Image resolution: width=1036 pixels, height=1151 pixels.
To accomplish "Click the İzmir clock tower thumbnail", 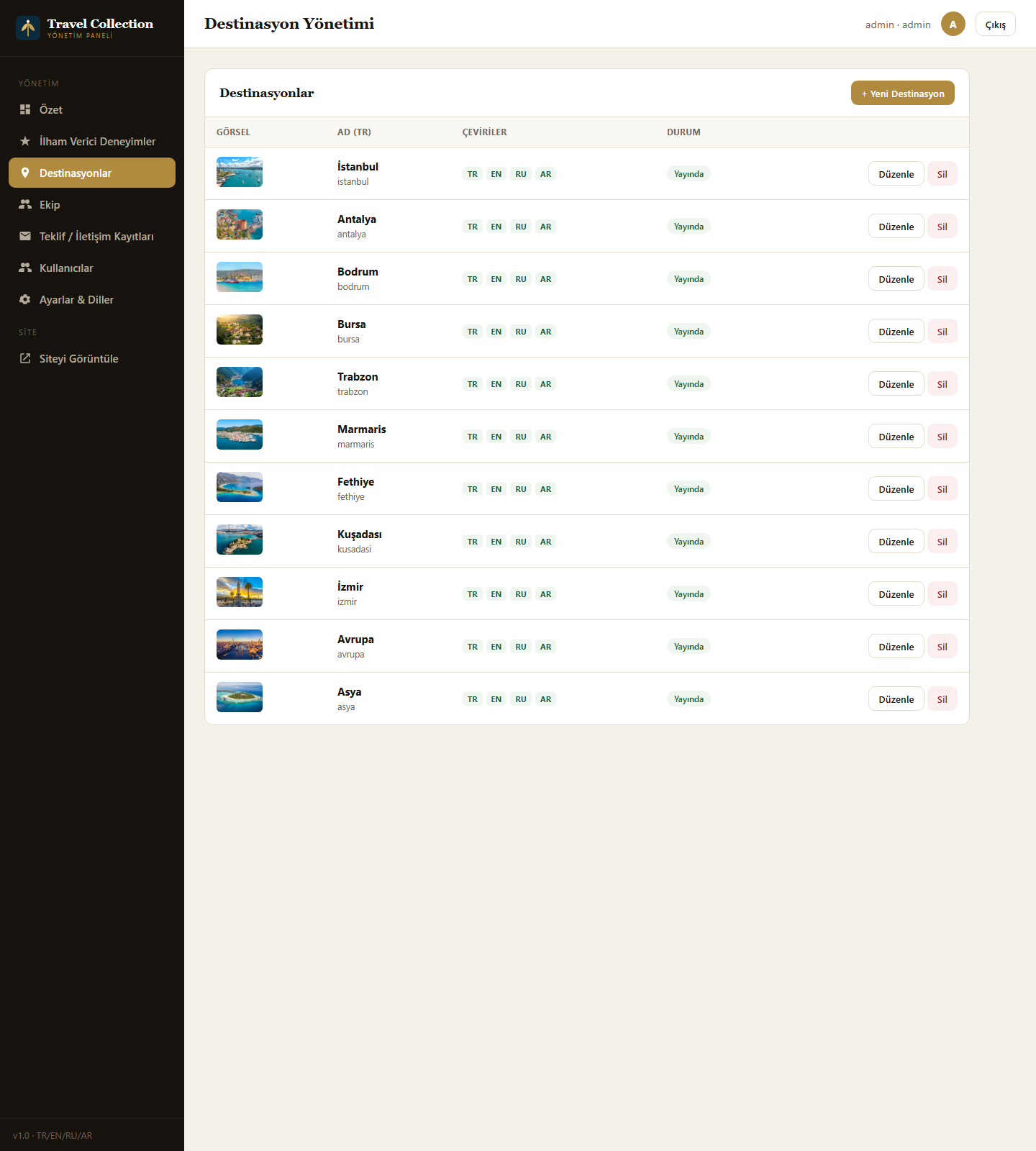I will 240,592.
